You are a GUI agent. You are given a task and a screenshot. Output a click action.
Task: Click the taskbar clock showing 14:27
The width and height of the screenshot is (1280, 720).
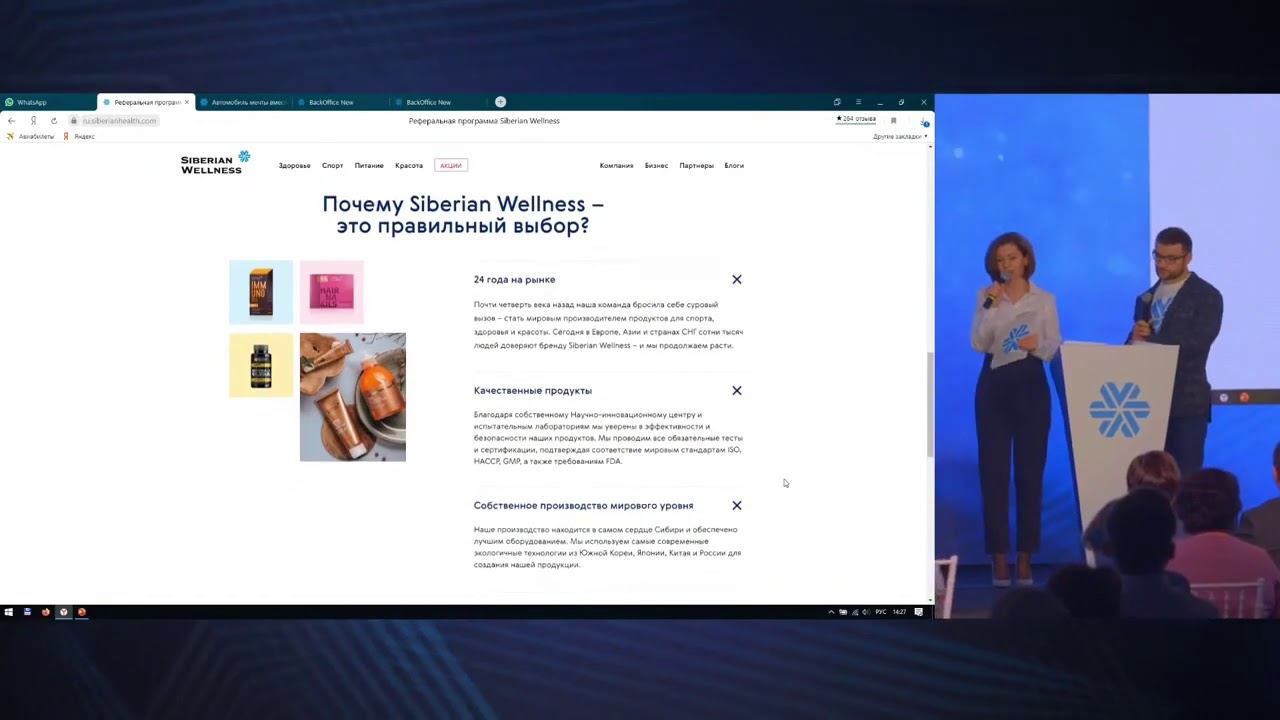(x=900, y=612)
